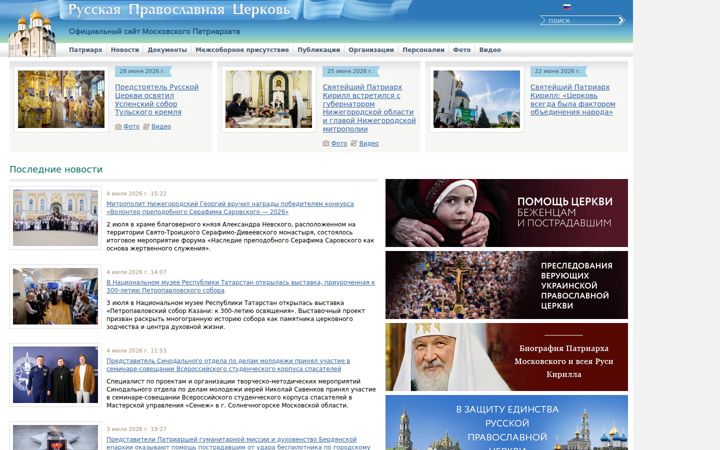Viewport: 720px width, 450px height.
Task: Open the Фото menu item
Action: pyautogui.click(x=462, y=50)
